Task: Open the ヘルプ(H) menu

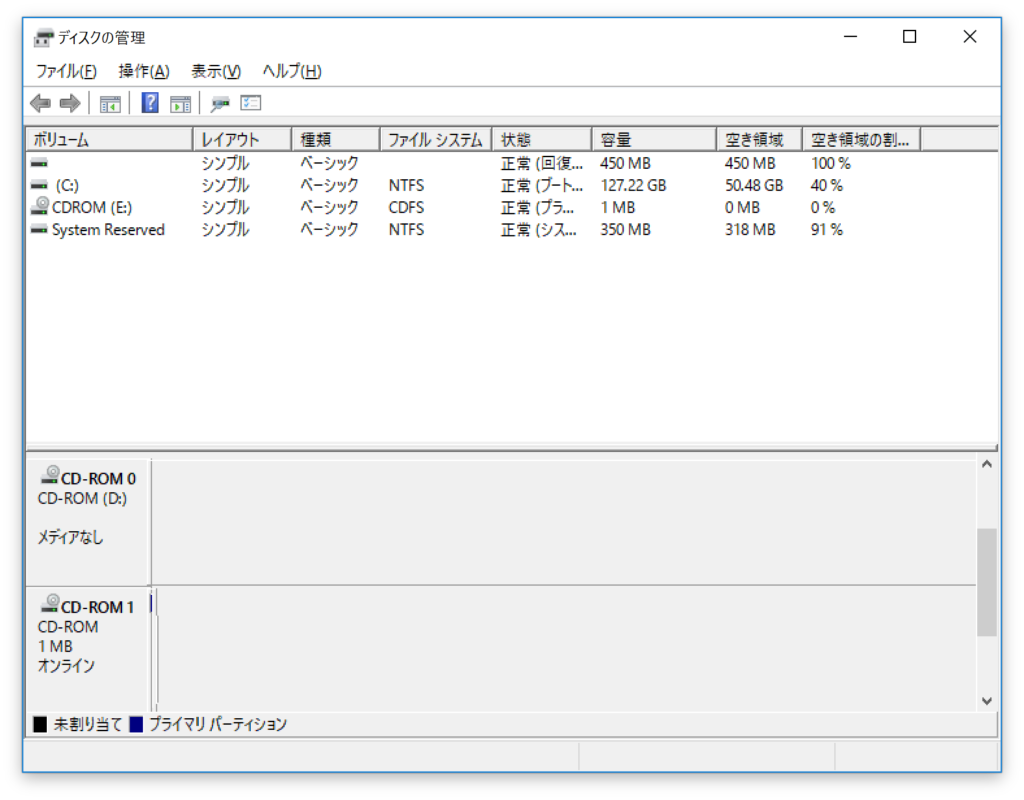Action: point(292,71)
